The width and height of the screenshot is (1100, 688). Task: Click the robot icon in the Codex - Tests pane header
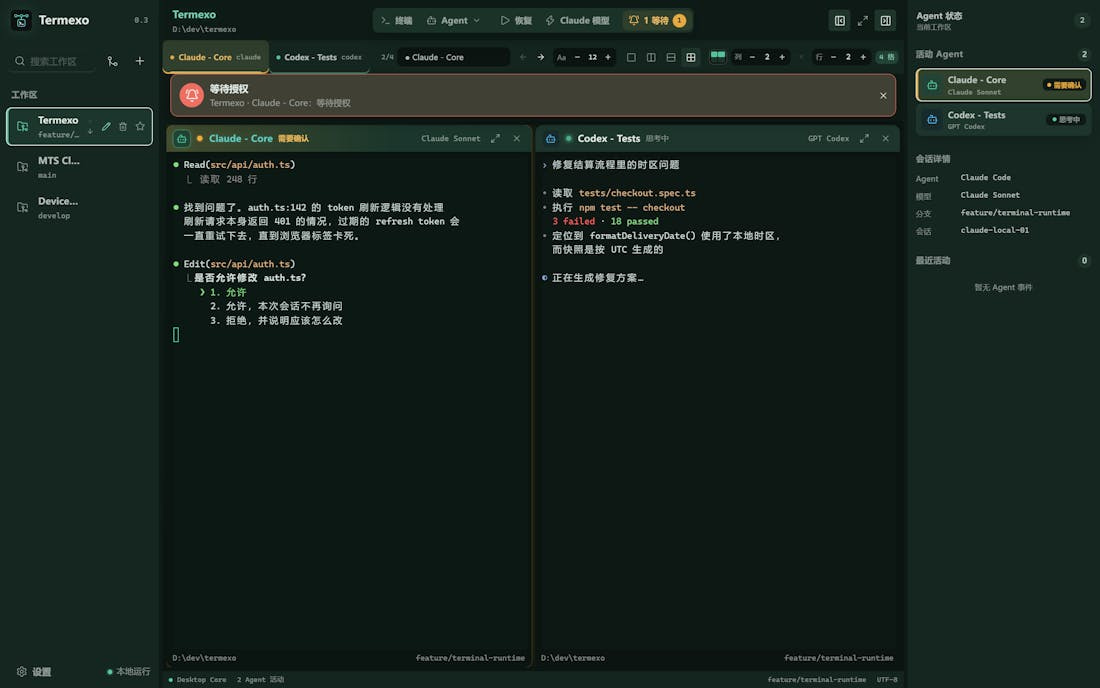pyautogui.click(x=551, y=139)
